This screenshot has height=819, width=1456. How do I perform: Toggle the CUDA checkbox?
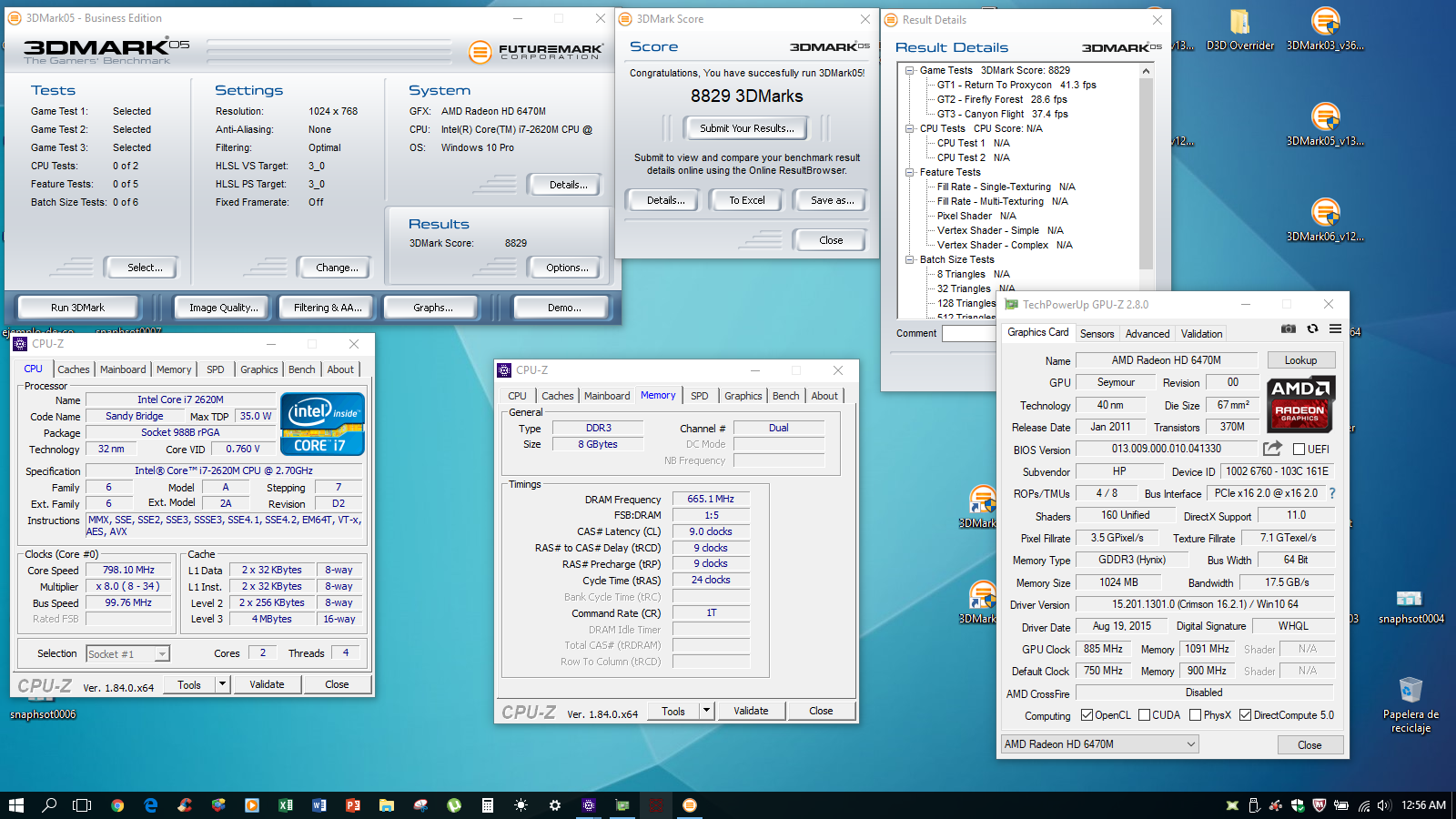pyautogui.click(x=1144, y=715)
